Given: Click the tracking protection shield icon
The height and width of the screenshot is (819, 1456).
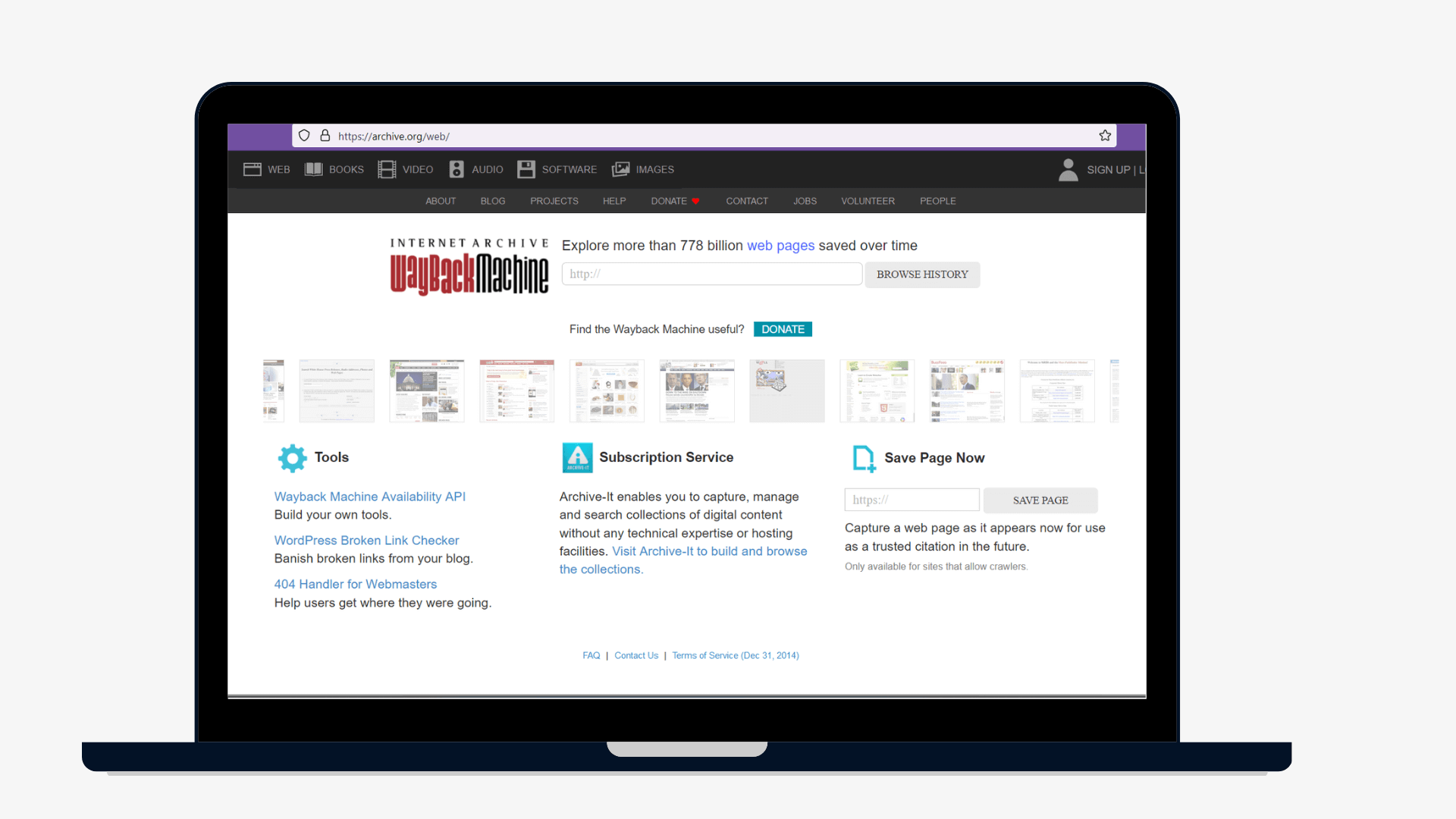Looking at the screenshot, I should [x=304, y=135].
